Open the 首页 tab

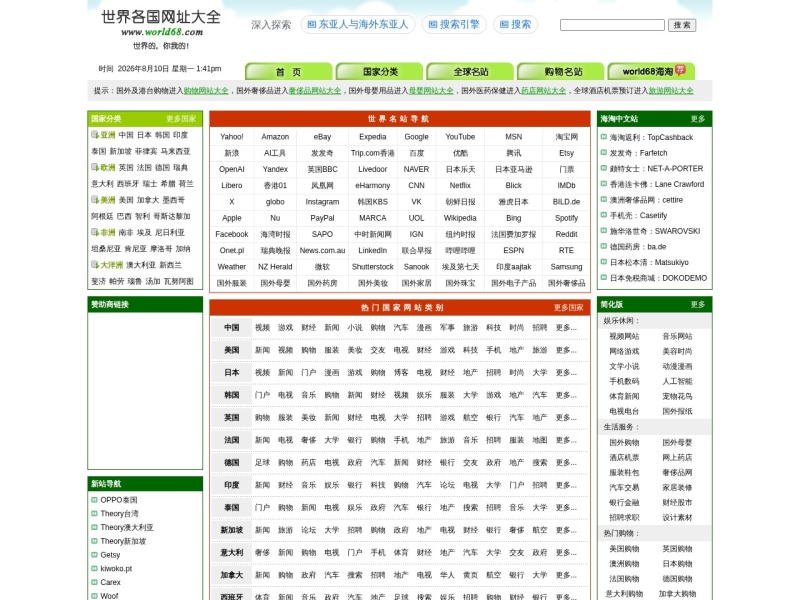click(289, 71)
